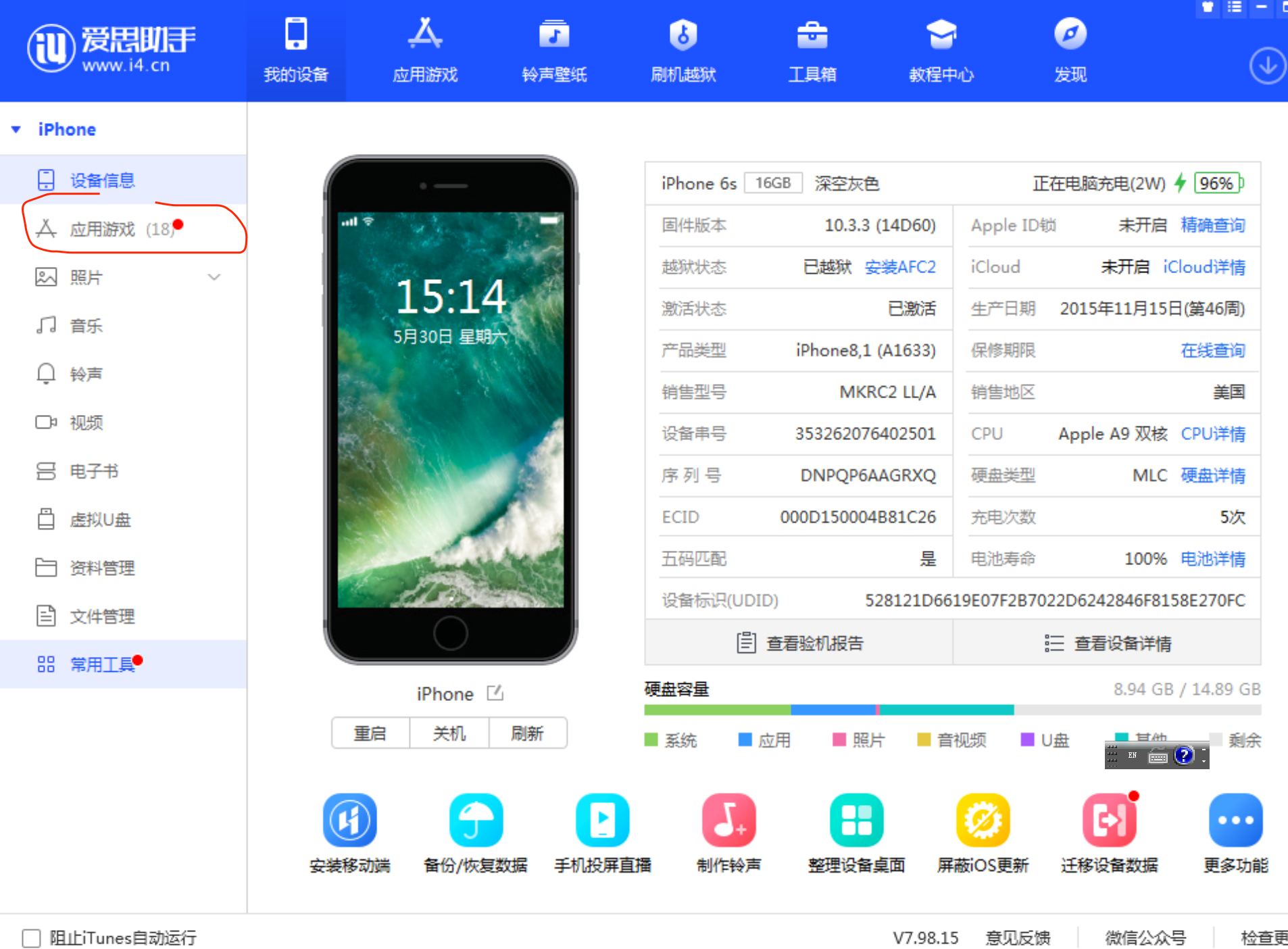Click the 屏蔽iOS更新 gear icon
The height and width of the screenshot is (949, 1288).
pos(983,820)
